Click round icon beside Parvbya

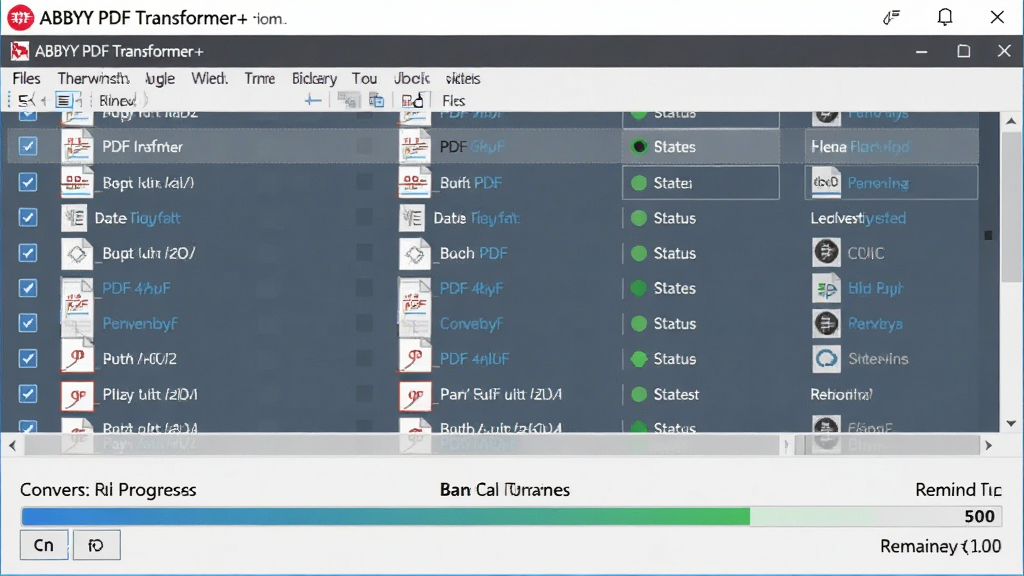[826, 323]
